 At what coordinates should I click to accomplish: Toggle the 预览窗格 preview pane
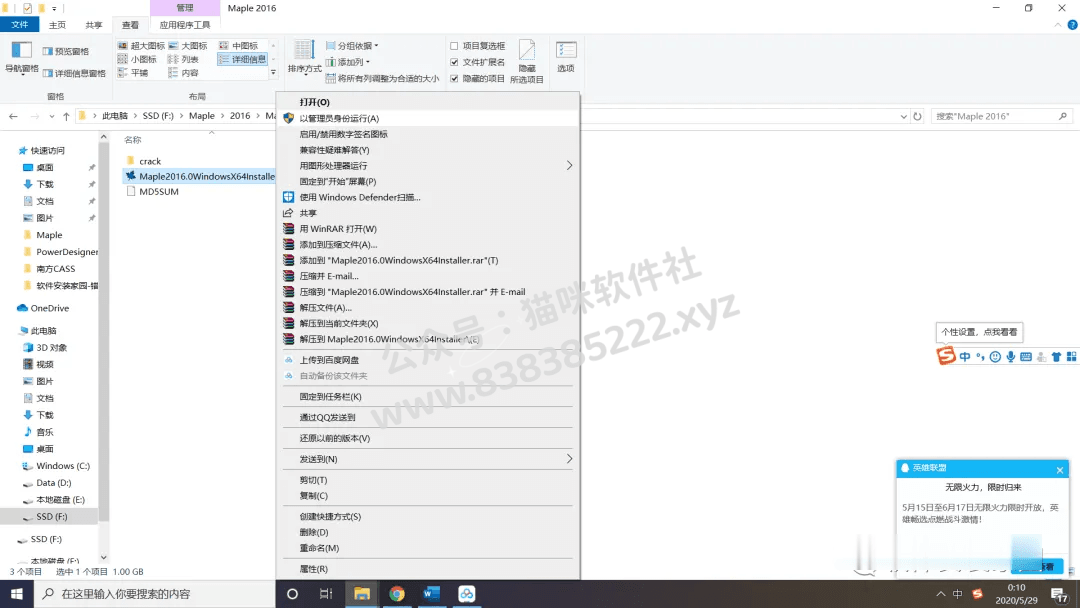pyautogui.click(x=65, y=52)
